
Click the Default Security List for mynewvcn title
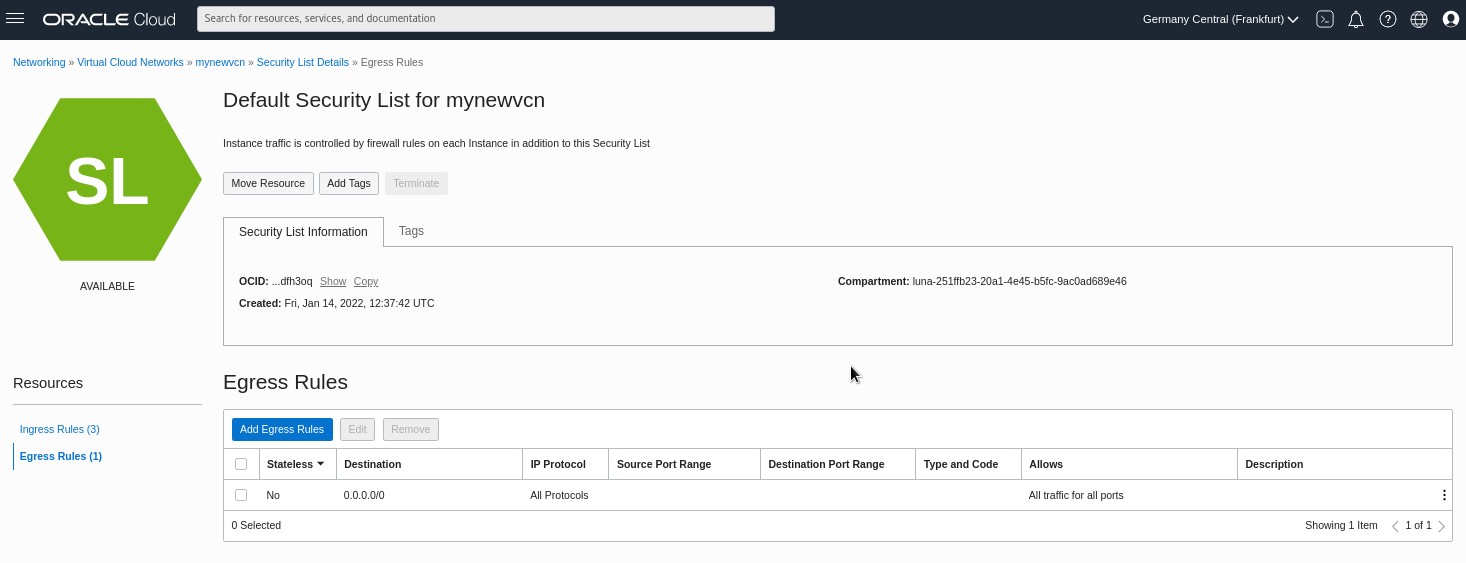click(384, 100)
